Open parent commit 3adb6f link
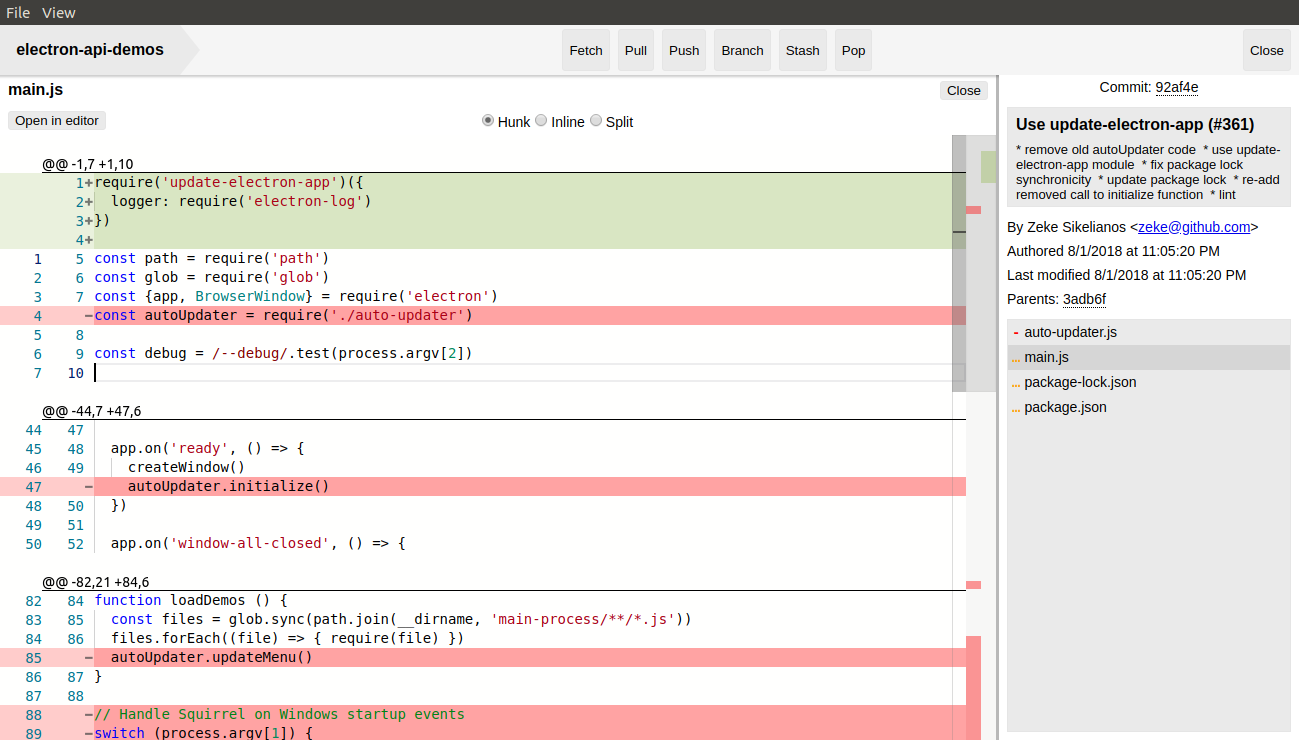1299x740 pixels. pyautogui.click(x=1084, y=299)
